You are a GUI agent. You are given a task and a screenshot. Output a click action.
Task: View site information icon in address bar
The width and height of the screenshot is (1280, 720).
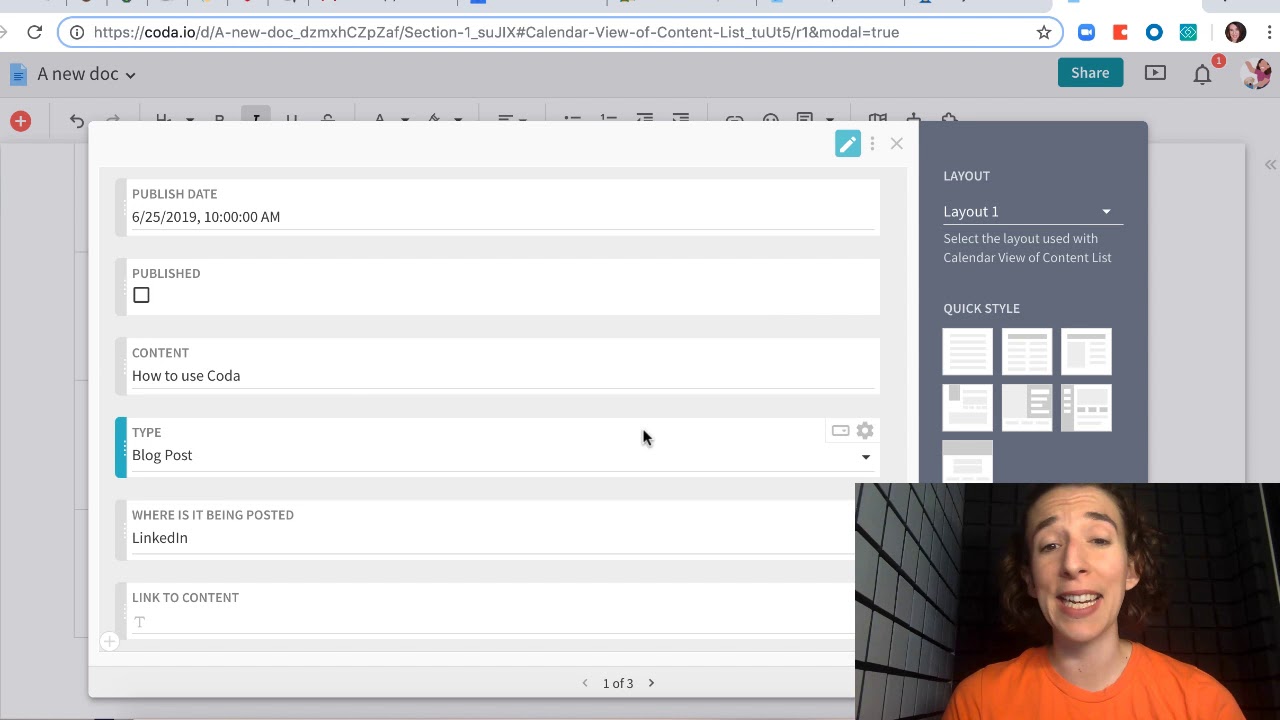coord(77,32)
